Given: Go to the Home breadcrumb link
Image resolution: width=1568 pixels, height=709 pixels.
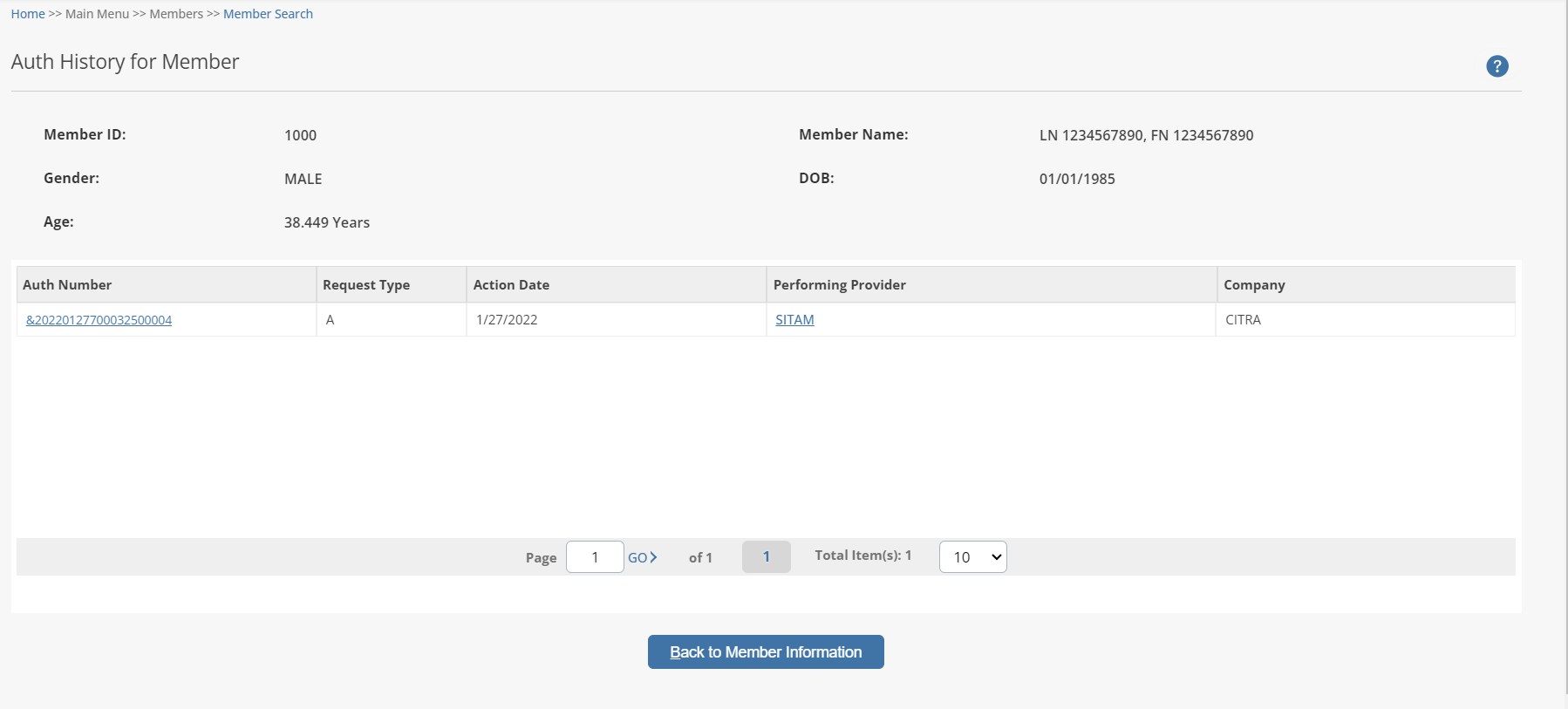Looking at the screenshot, I should (x=28, y=14).
